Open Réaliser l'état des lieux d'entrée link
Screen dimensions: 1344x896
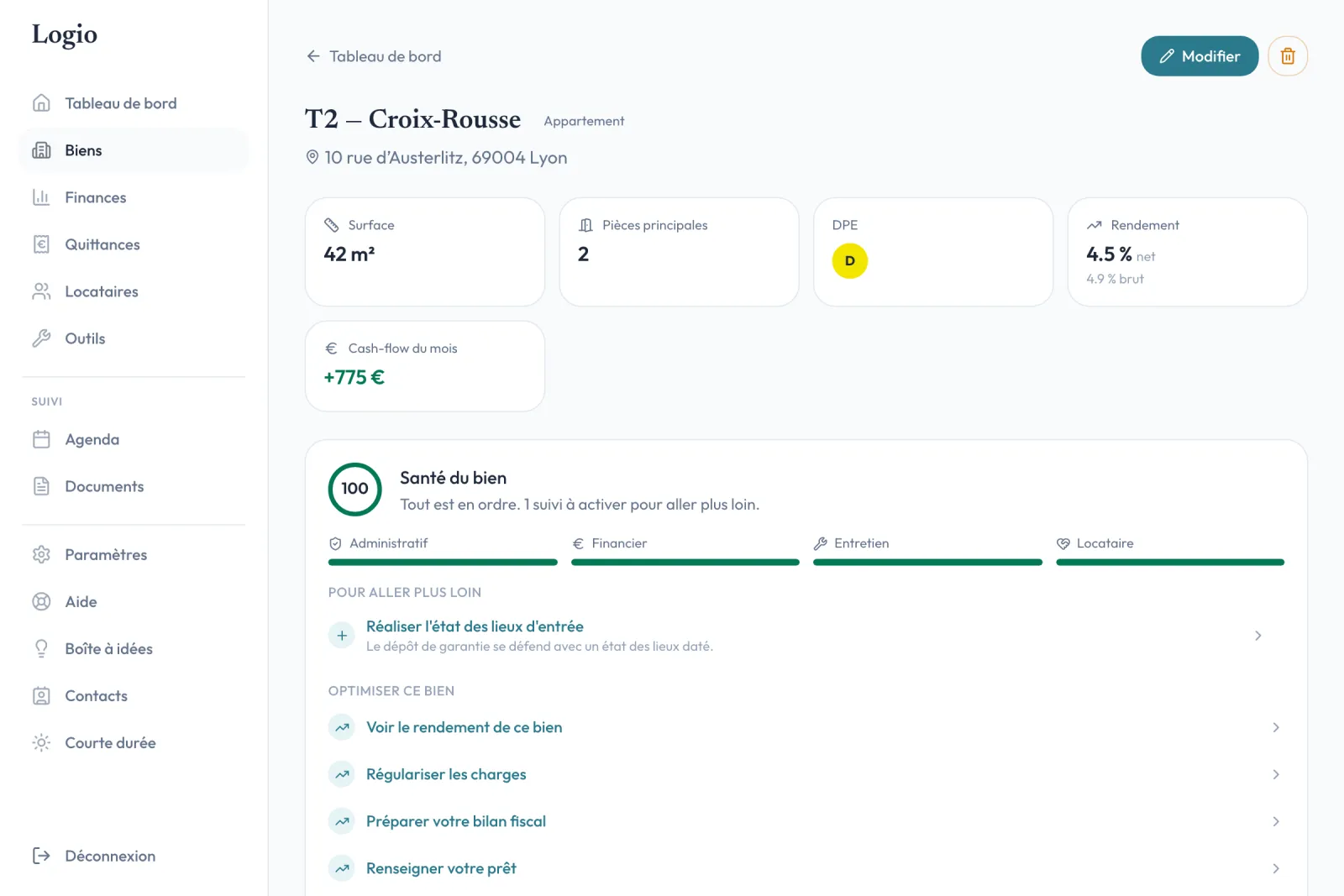475,626
